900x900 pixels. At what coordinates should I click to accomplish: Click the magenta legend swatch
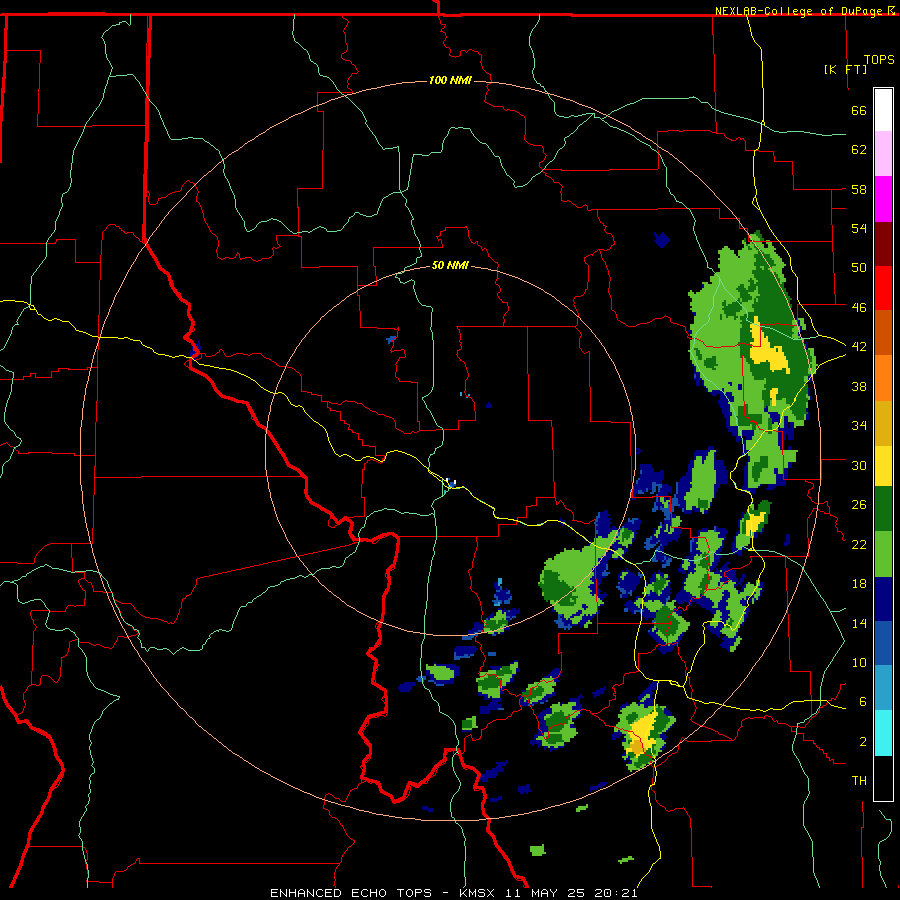[x=883, y=199]
